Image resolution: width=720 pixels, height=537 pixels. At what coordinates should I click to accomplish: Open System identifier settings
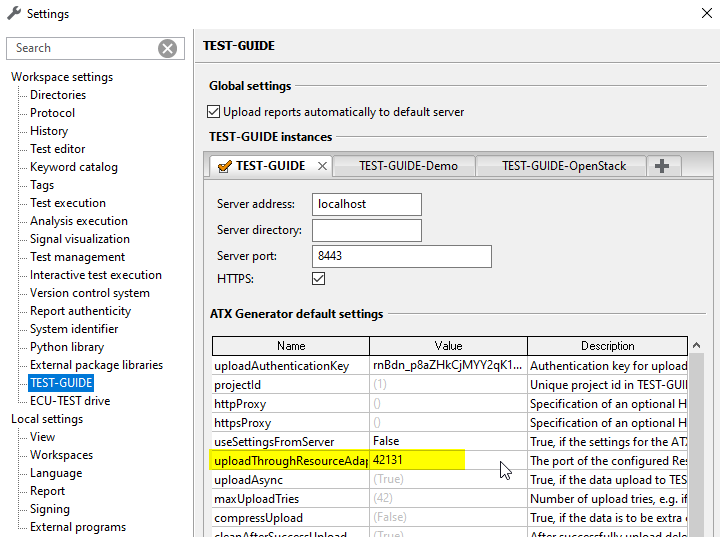(x=74, y=329)
